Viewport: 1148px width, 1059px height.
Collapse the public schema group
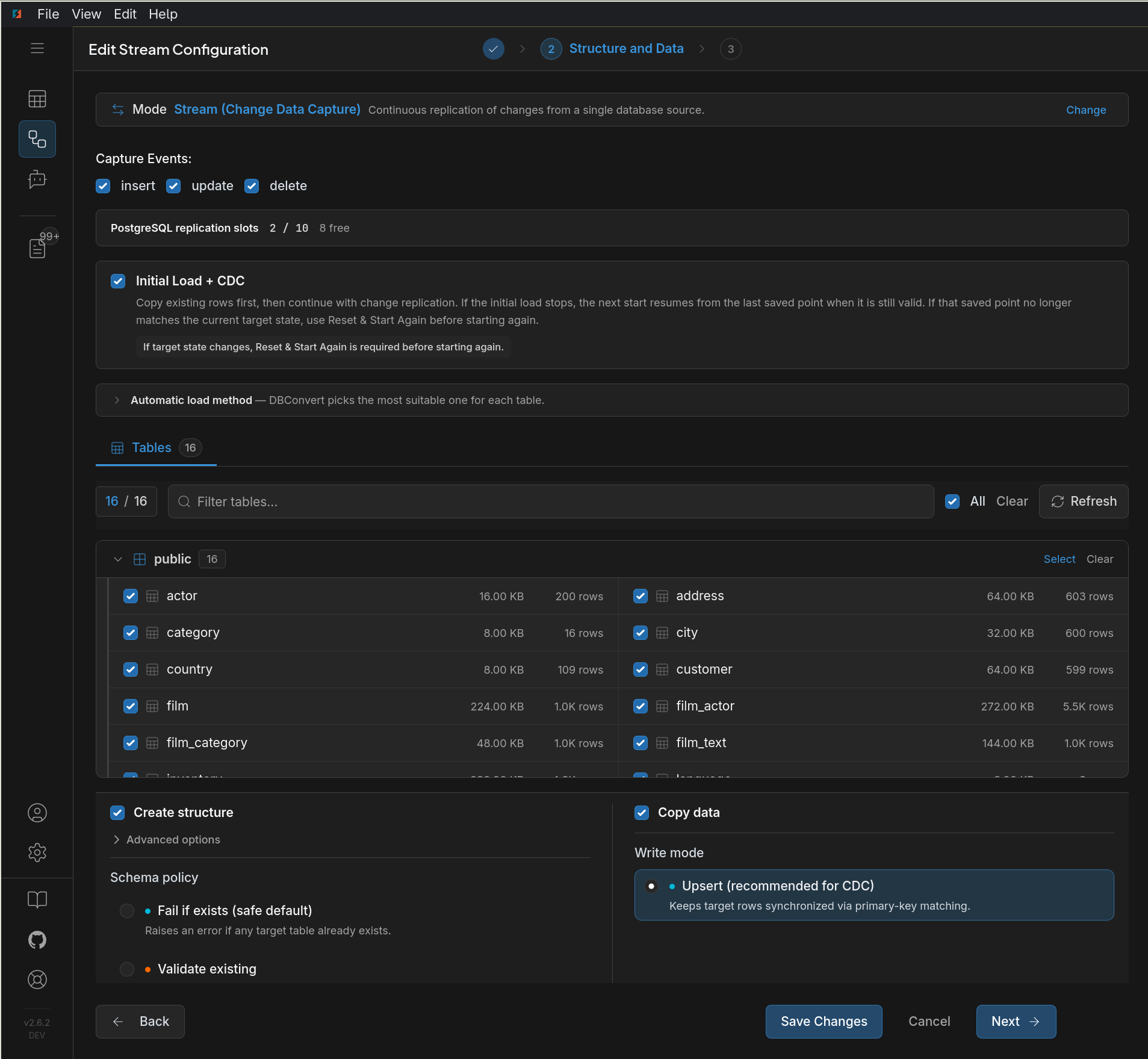pyautogui.click(x=118, y=559)
